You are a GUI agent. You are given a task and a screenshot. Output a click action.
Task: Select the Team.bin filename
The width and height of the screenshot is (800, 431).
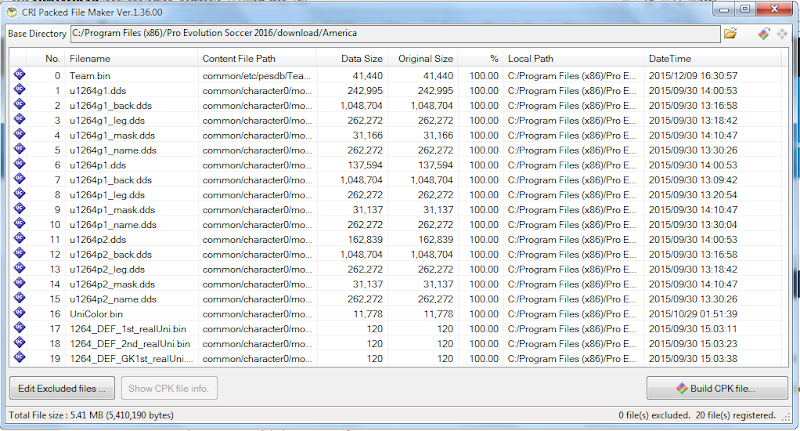tap(90, 75)
